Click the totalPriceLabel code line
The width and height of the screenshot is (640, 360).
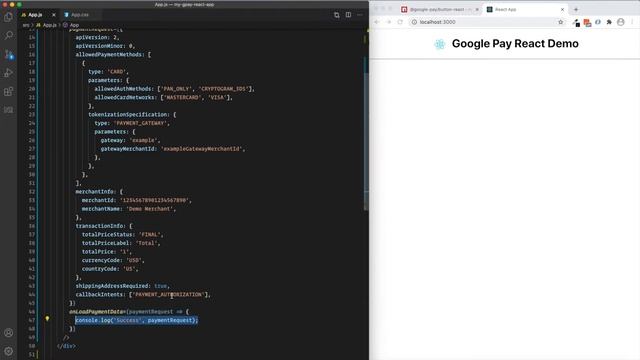[121, 243]
